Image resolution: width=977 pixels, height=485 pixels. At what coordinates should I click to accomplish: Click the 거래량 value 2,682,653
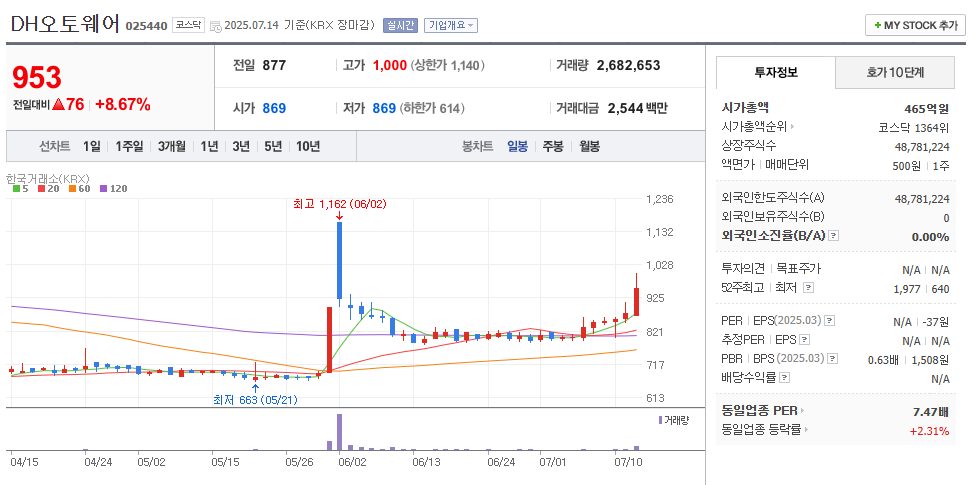coord(628,65)
